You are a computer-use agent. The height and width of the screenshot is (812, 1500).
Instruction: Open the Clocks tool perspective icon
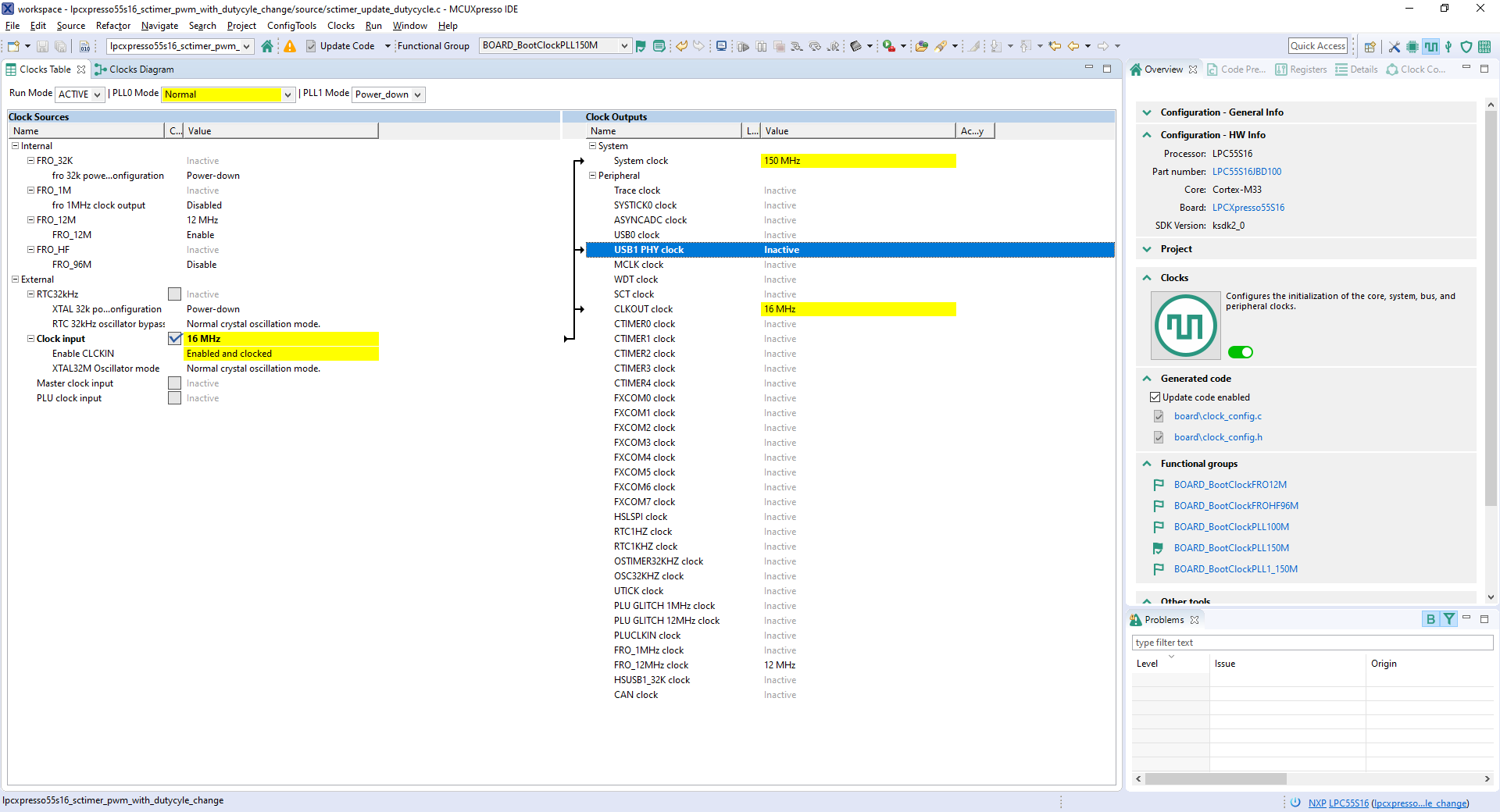(1430, 47)
